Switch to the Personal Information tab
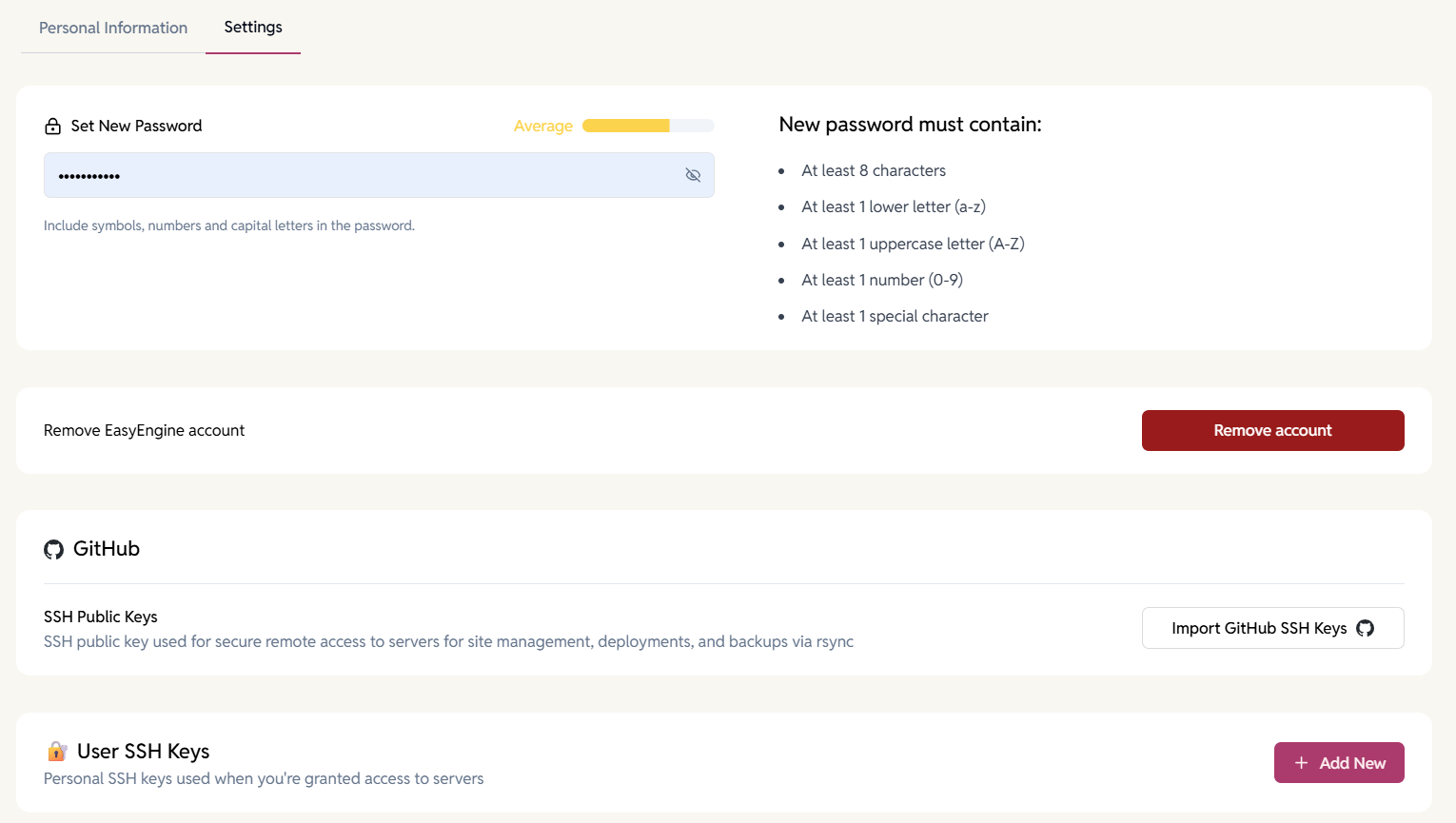 113,28
